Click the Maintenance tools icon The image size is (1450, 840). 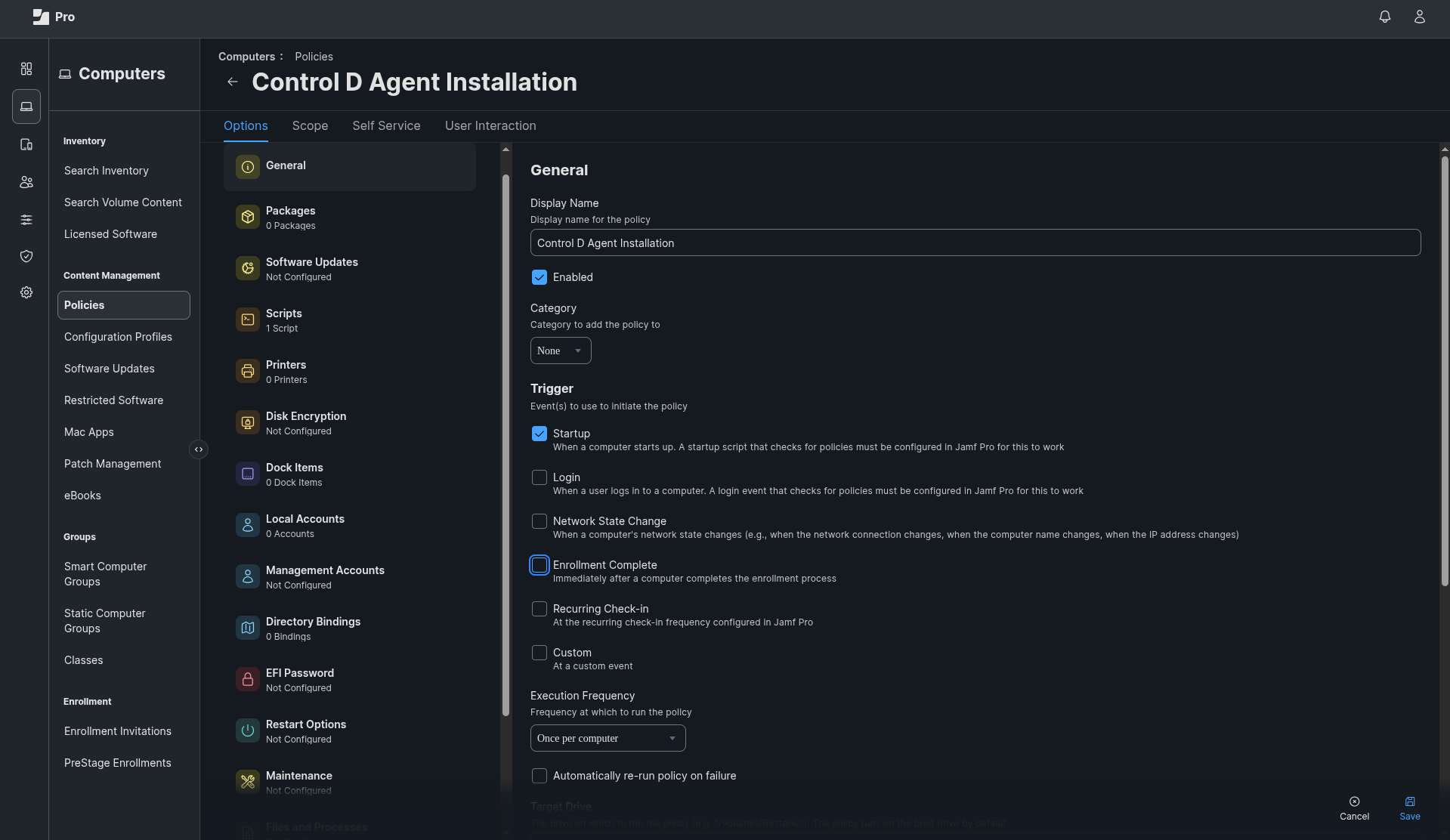pyautogui.click(x=248, y=783)
